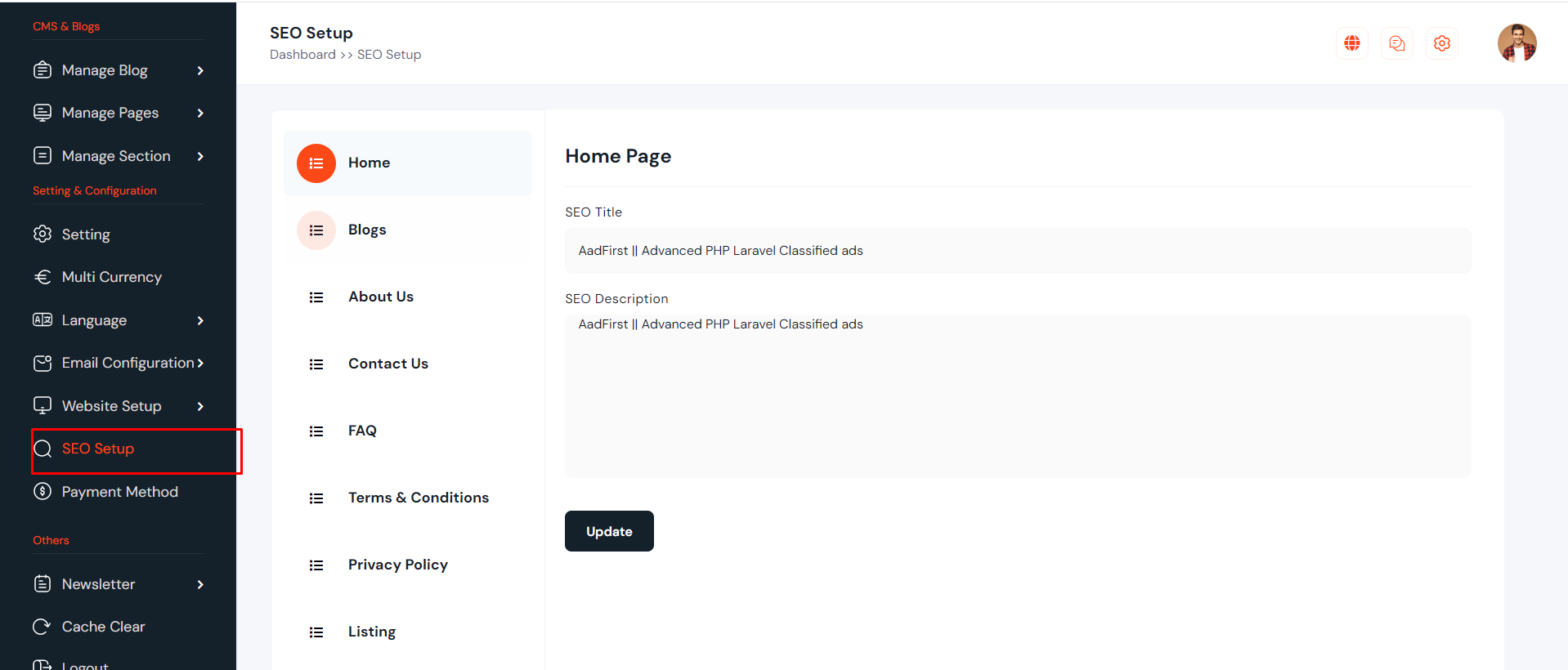Image resolution: width=1568 pixels, height=670 pixels.
Task: Switch to the Privacy Policy tab
Action: 397,565
